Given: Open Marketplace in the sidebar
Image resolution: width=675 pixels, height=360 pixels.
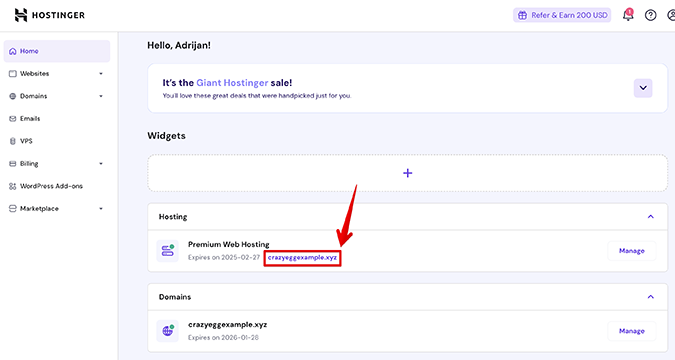Looking at the screenshot, I should coord(57,208).
